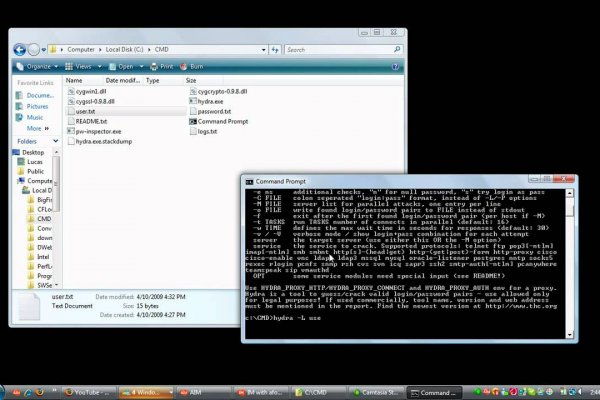Image resolution: width=600 pixels, height=400 pixels.
Task: Open the Views dropdown menu
Action: point(86,66)
